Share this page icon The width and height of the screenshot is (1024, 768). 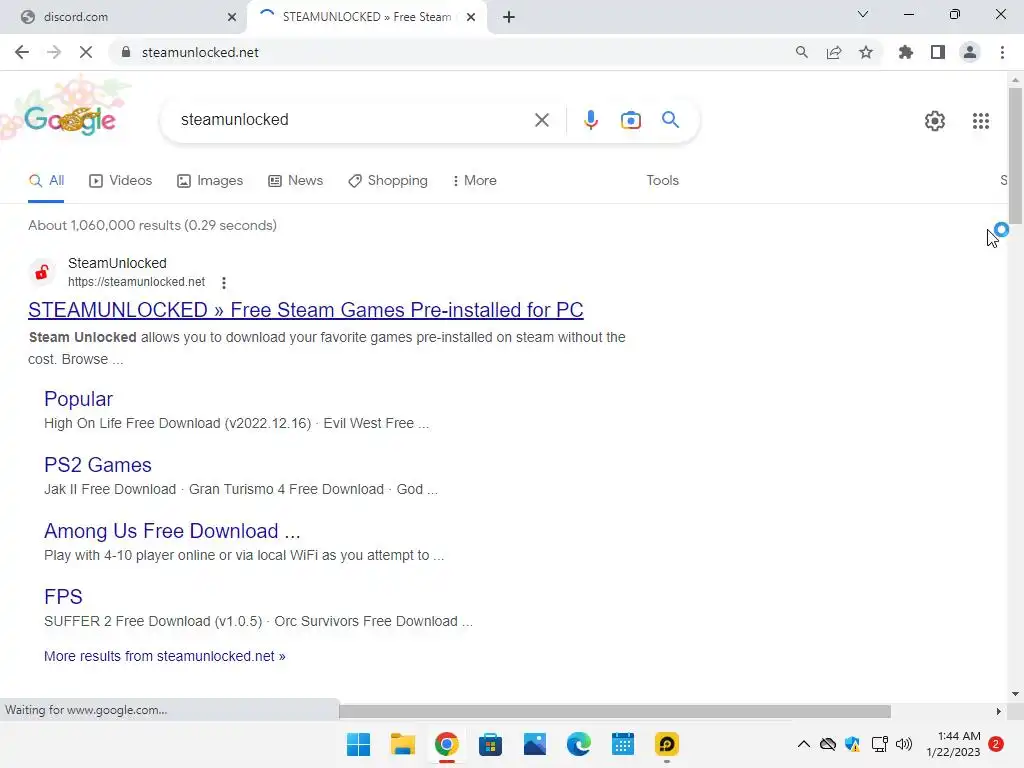pos(834,52)
